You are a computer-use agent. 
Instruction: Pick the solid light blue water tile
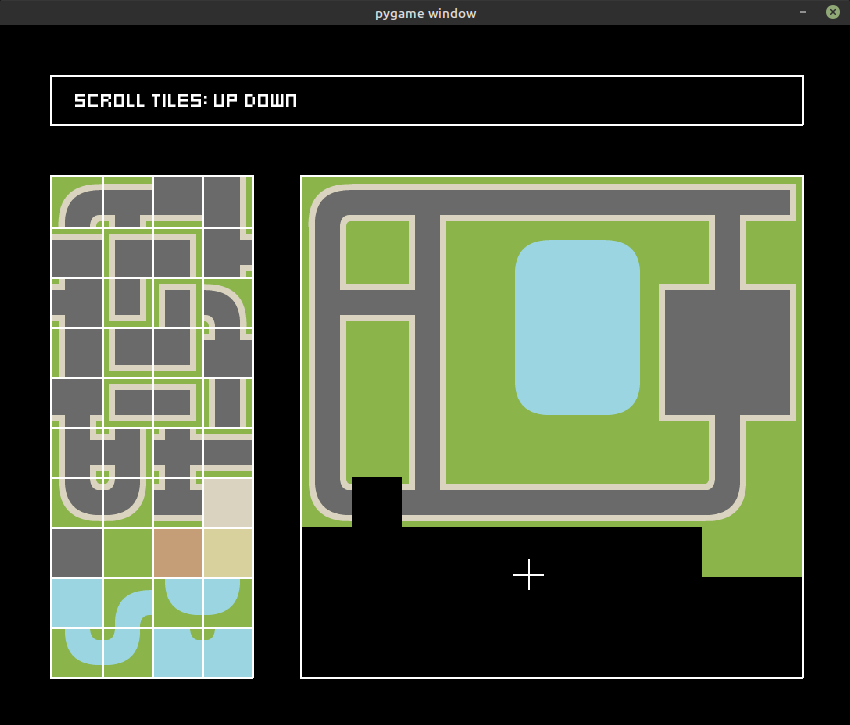(x=77, y=603)
